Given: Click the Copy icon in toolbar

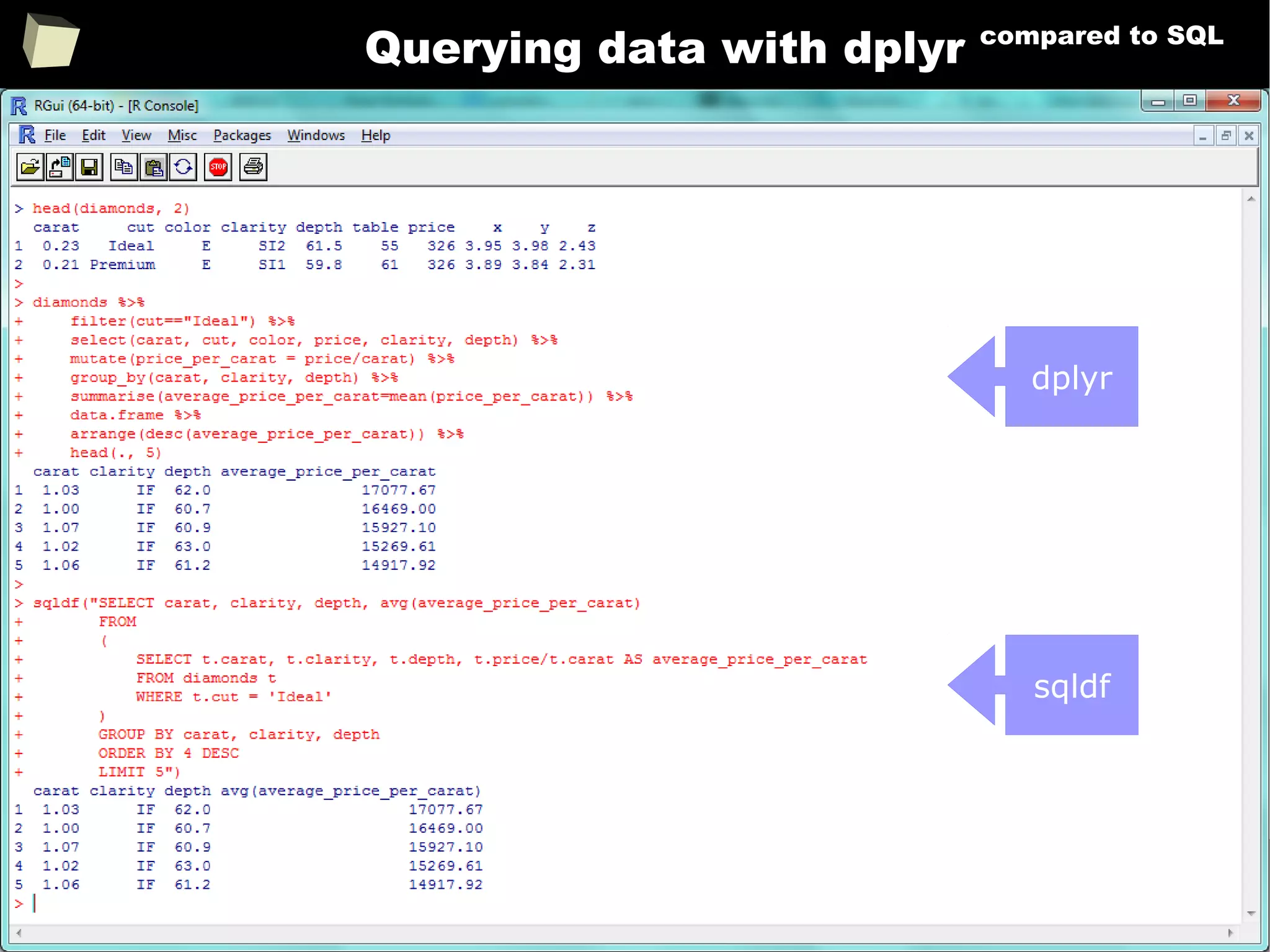Looking at the screenshot, I should (124, 167).
